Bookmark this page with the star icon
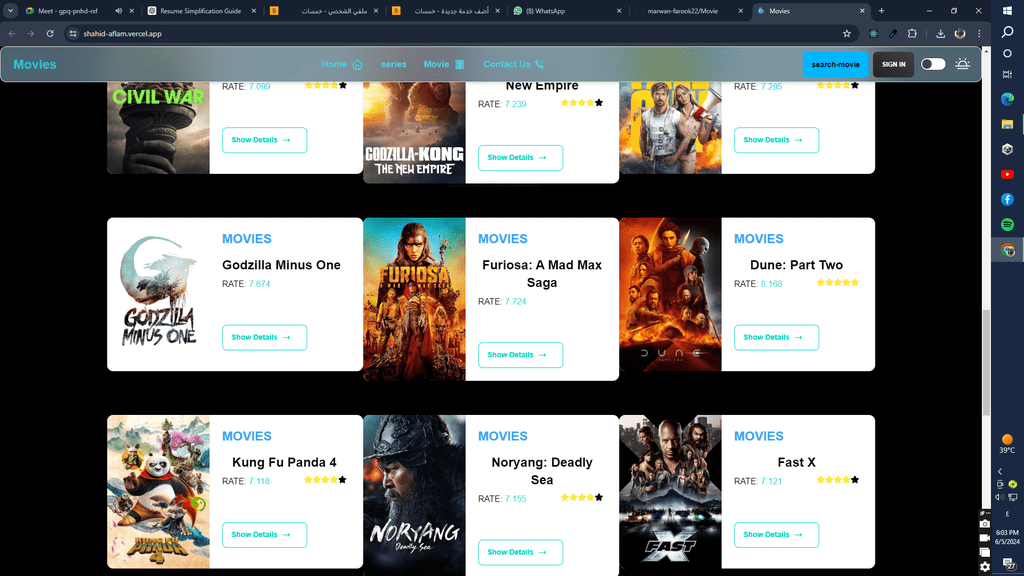This screenshot has width=1024, height=576. coord(847,33)
